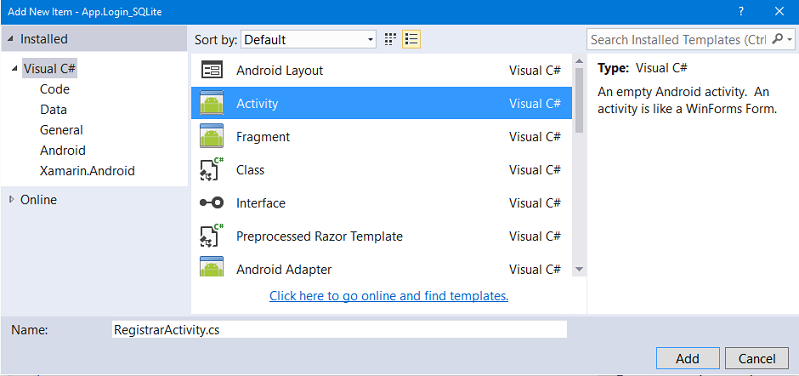Select the Code category
This screenshot has height=376, width=799.
[55, 89]
